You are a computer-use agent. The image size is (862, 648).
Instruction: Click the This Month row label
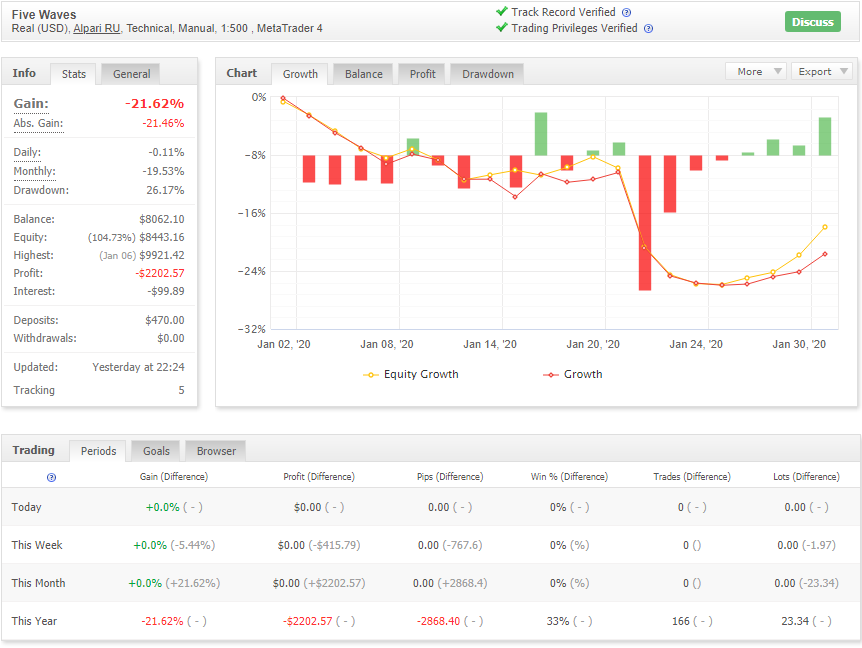click(38, 583)
